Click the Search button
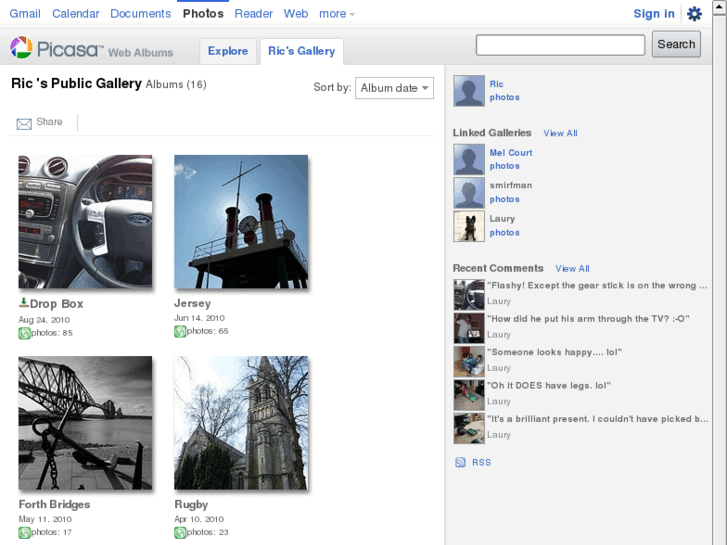Screen dimensions: 727x545 (676, 45)
